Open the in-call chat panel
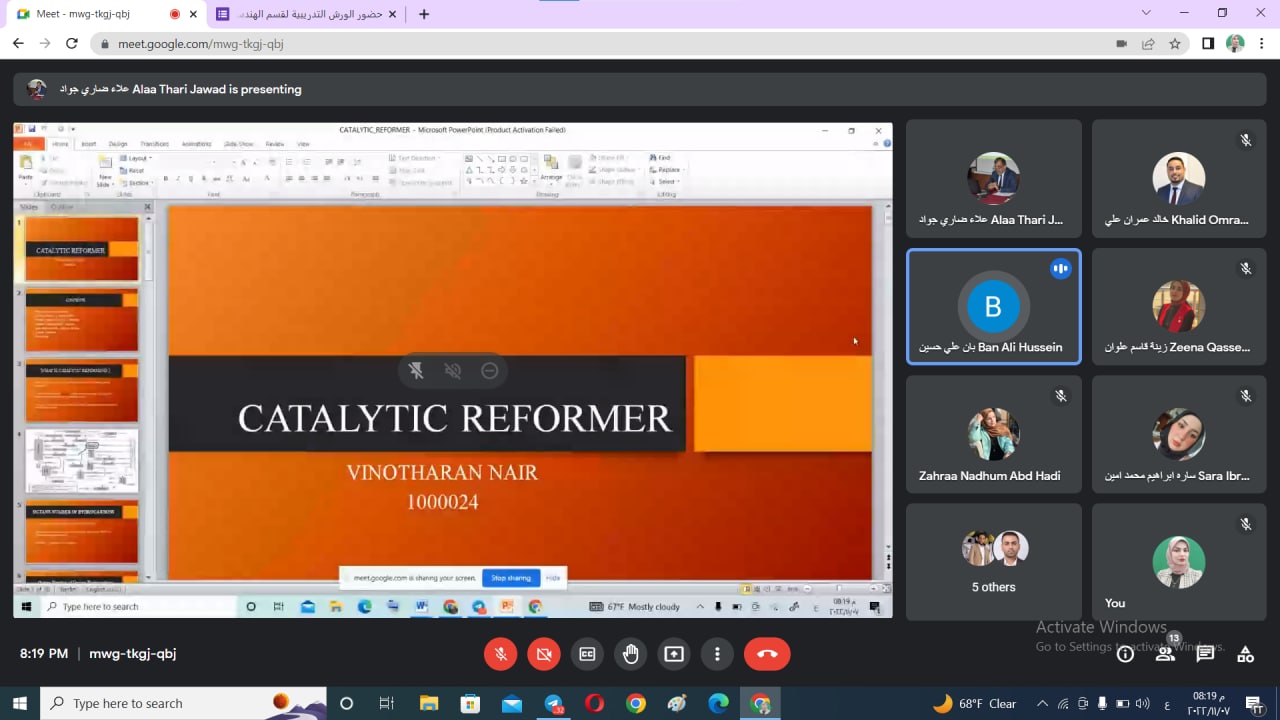 [1205, 654]
